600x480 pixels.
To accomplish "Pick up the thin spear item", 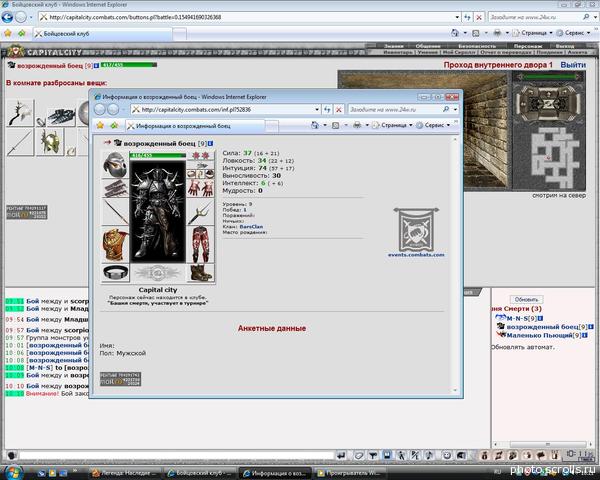I will [x=20, y=142].
